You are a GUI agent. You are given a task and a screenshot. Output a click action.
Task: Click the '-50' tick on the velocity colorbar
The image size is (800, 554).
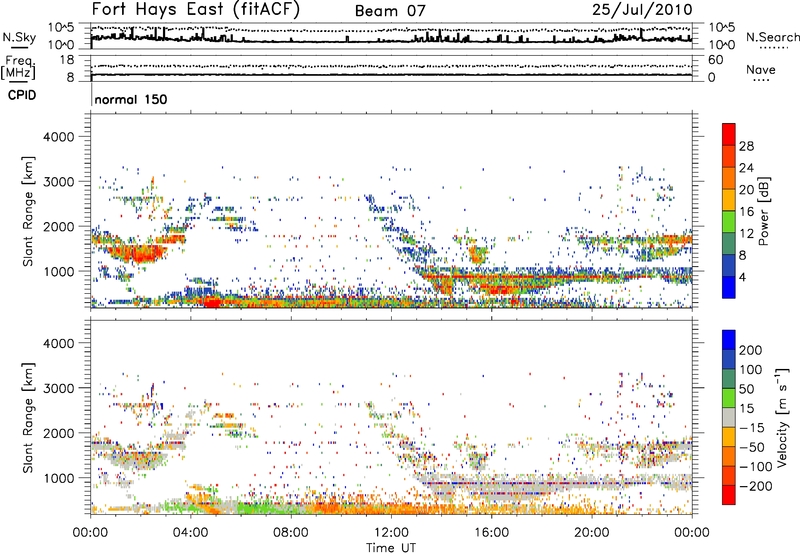752,447
